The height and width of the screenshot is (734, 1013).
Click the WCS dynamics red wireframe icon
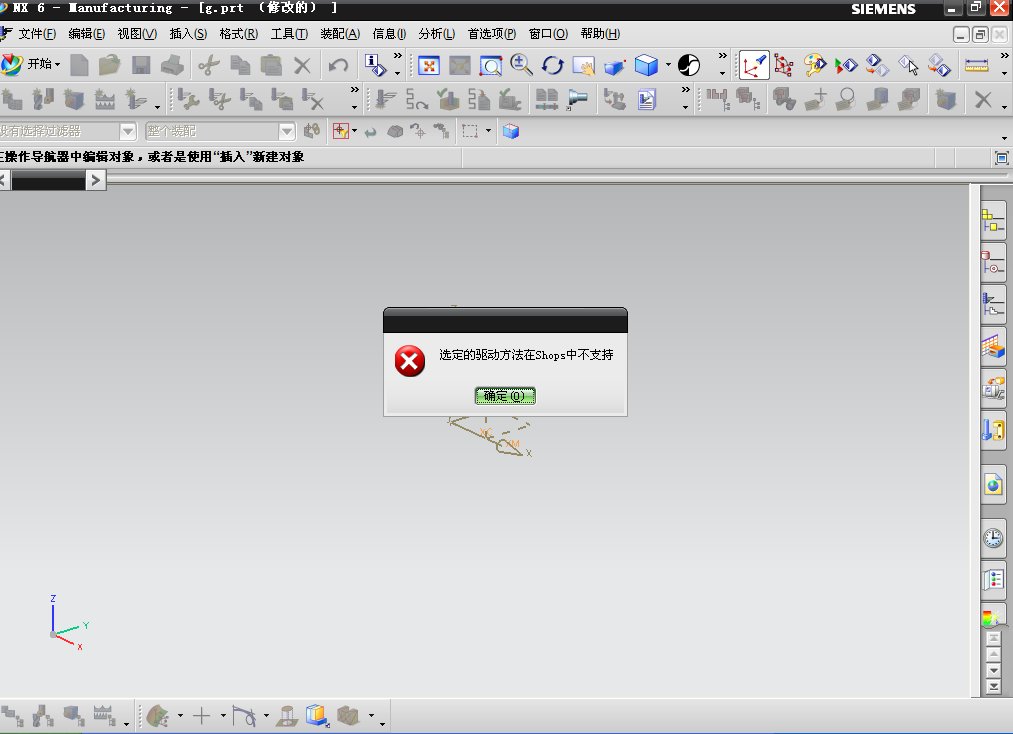tap(784, 65)
